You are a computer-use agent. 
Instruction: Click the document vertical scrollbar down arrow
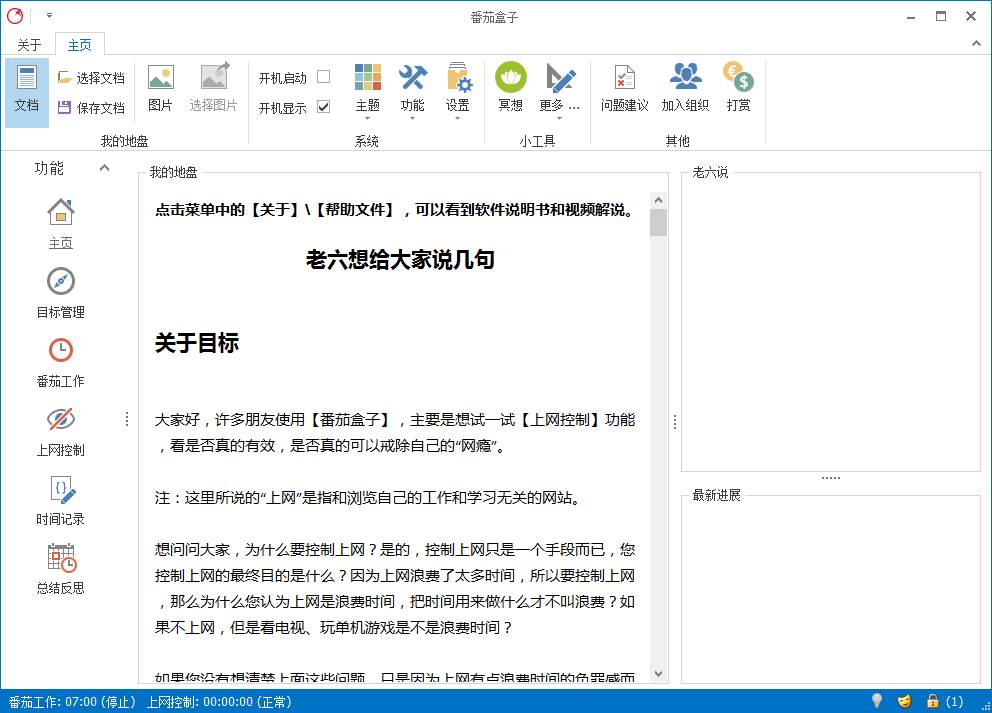tap(658, 674)
